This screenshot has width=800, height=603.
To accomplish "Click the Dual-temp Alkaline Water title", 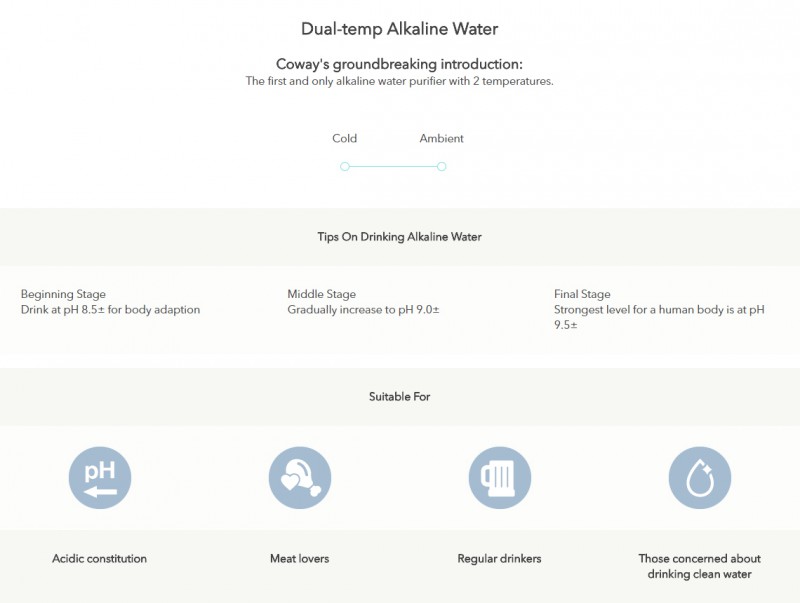I will coord(399,29).
